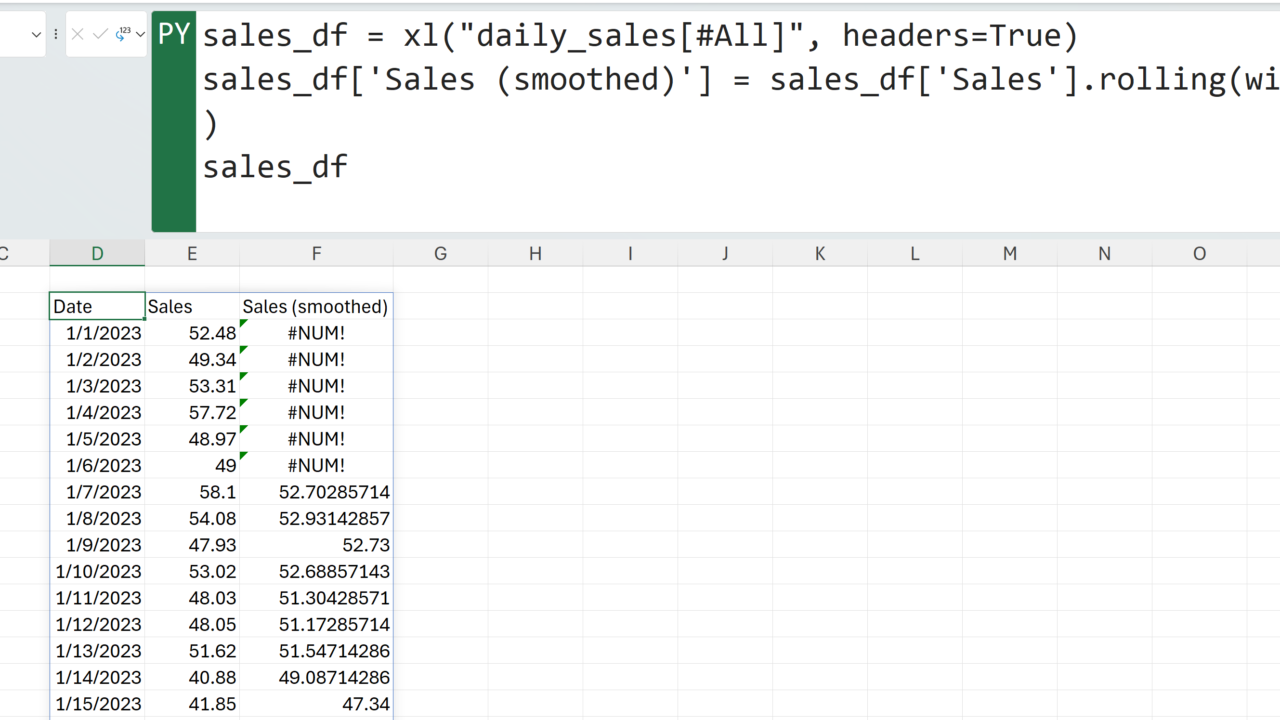
Task: Select the Sales value 53.31
Action: (x=192, y=386)
